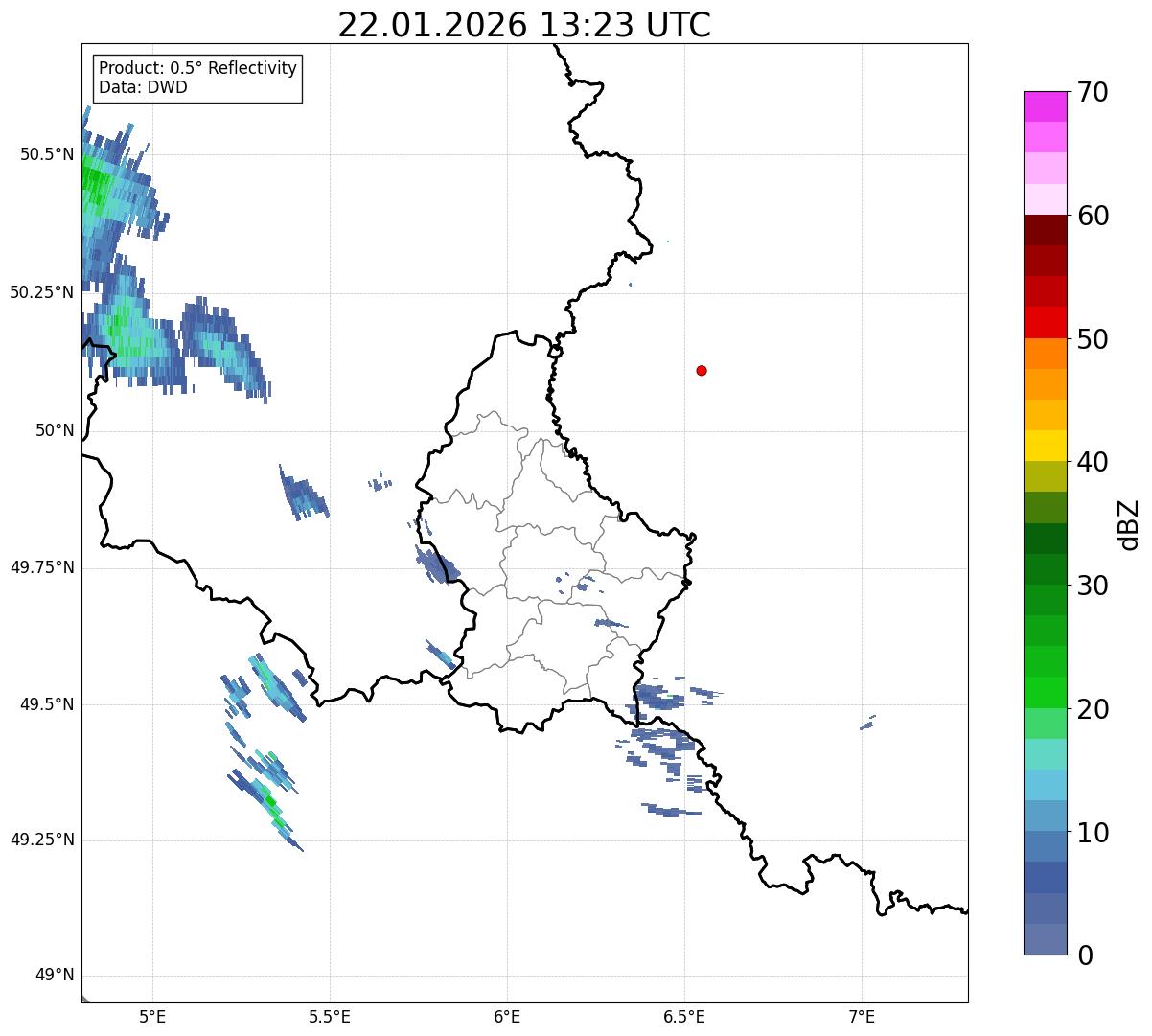
Task: Click the bright red colorbar segment near 50
Action: point(1045,323)
